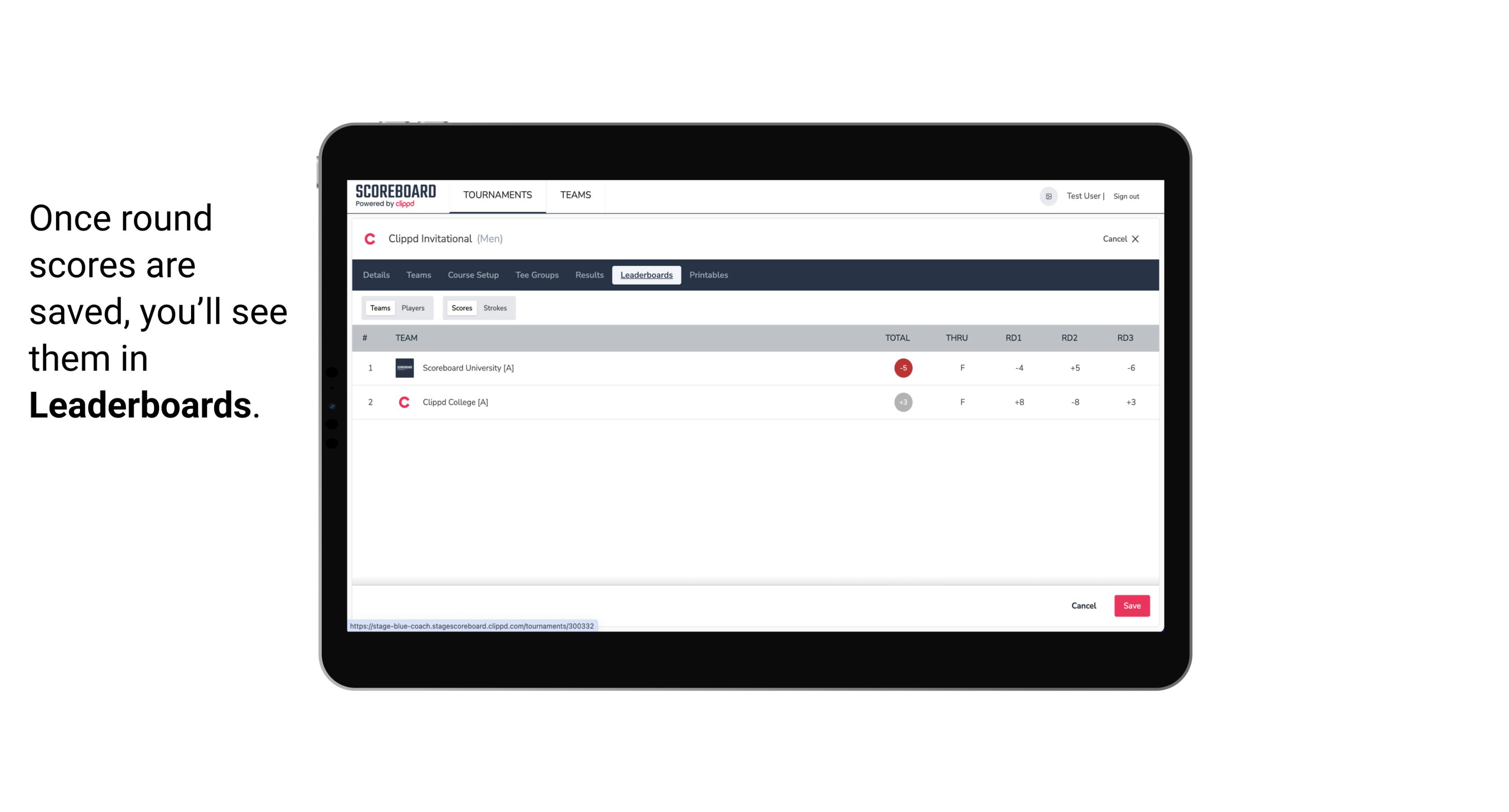Click the tournament URL link
The height and width of the screenshot is (812, 1509).
coord(472,625)
